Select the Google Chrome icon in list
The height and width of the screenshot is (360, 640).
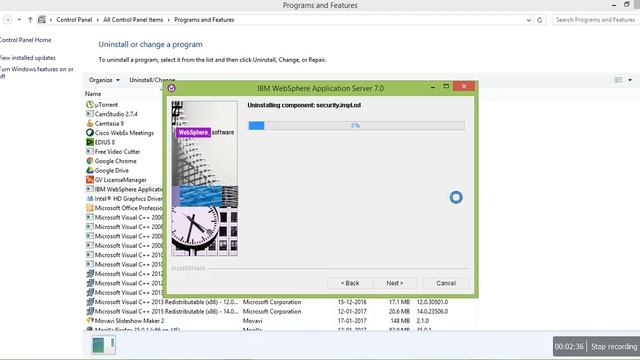pos(90,161)
